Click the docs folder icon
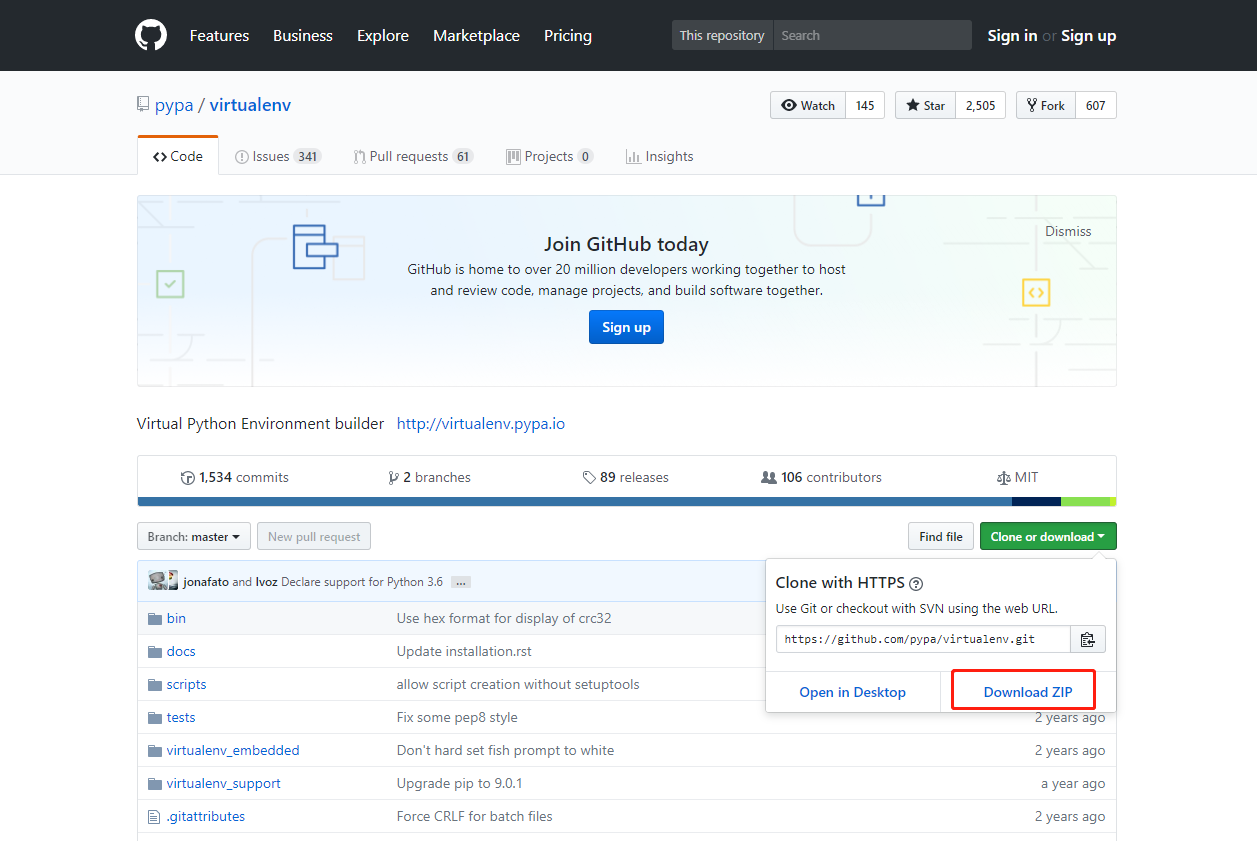Image resolution: width=1257 pixels, height=841 pixels. (x=155, y=652)
